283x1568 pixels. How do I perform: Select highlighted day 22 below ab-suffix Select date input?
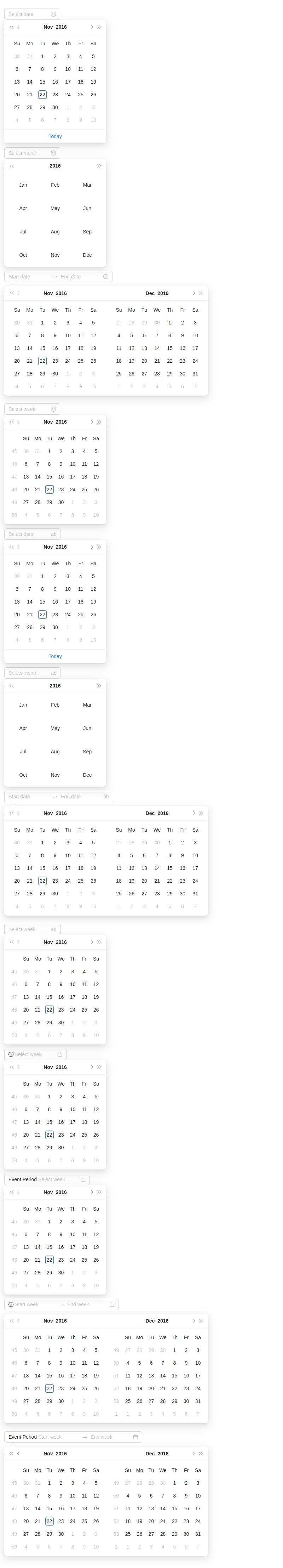pos(42,614)
